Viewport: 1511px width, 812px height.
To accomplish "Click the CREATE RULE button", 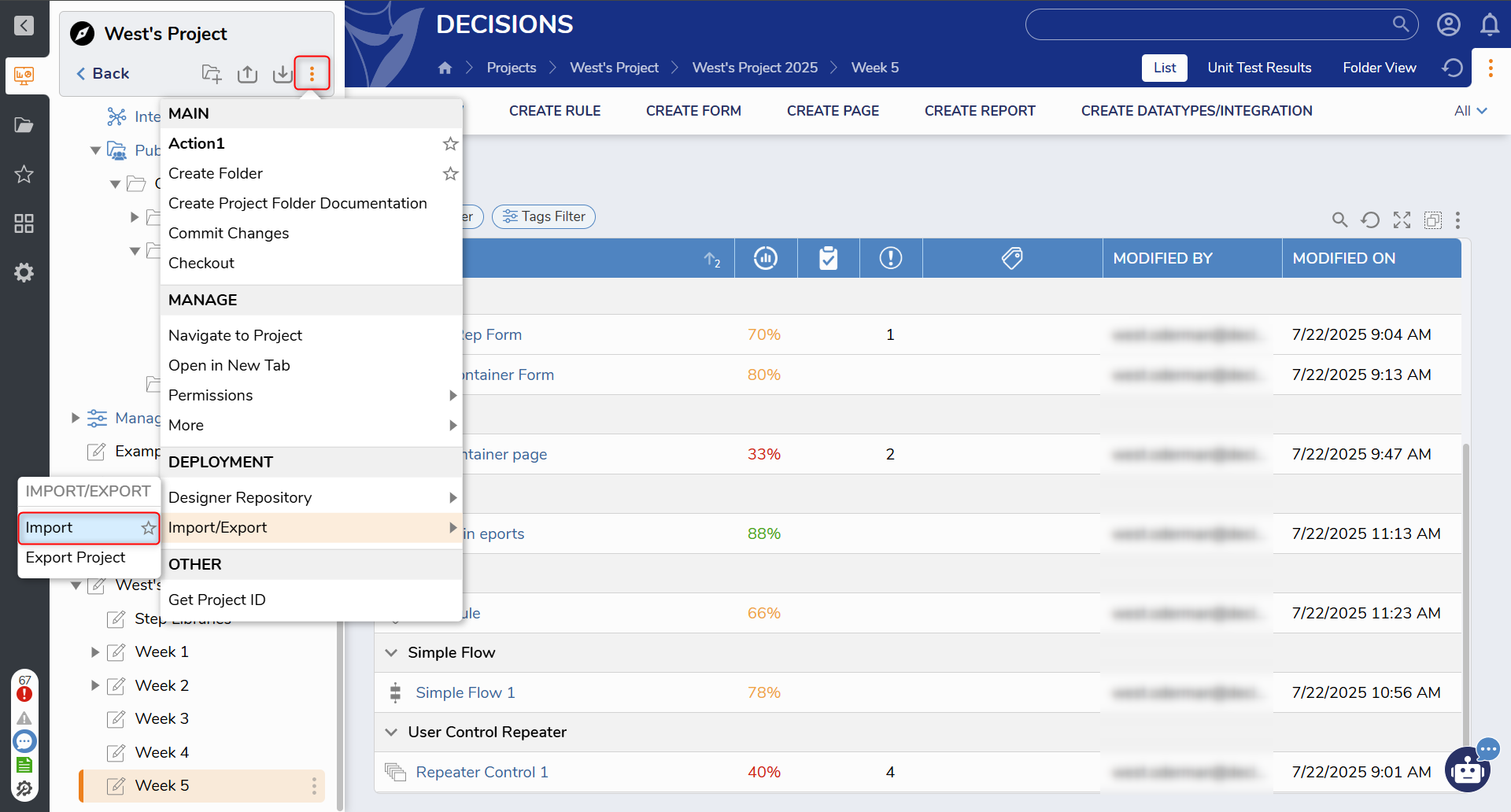I will pyautogui.click(x=554, y=111).
